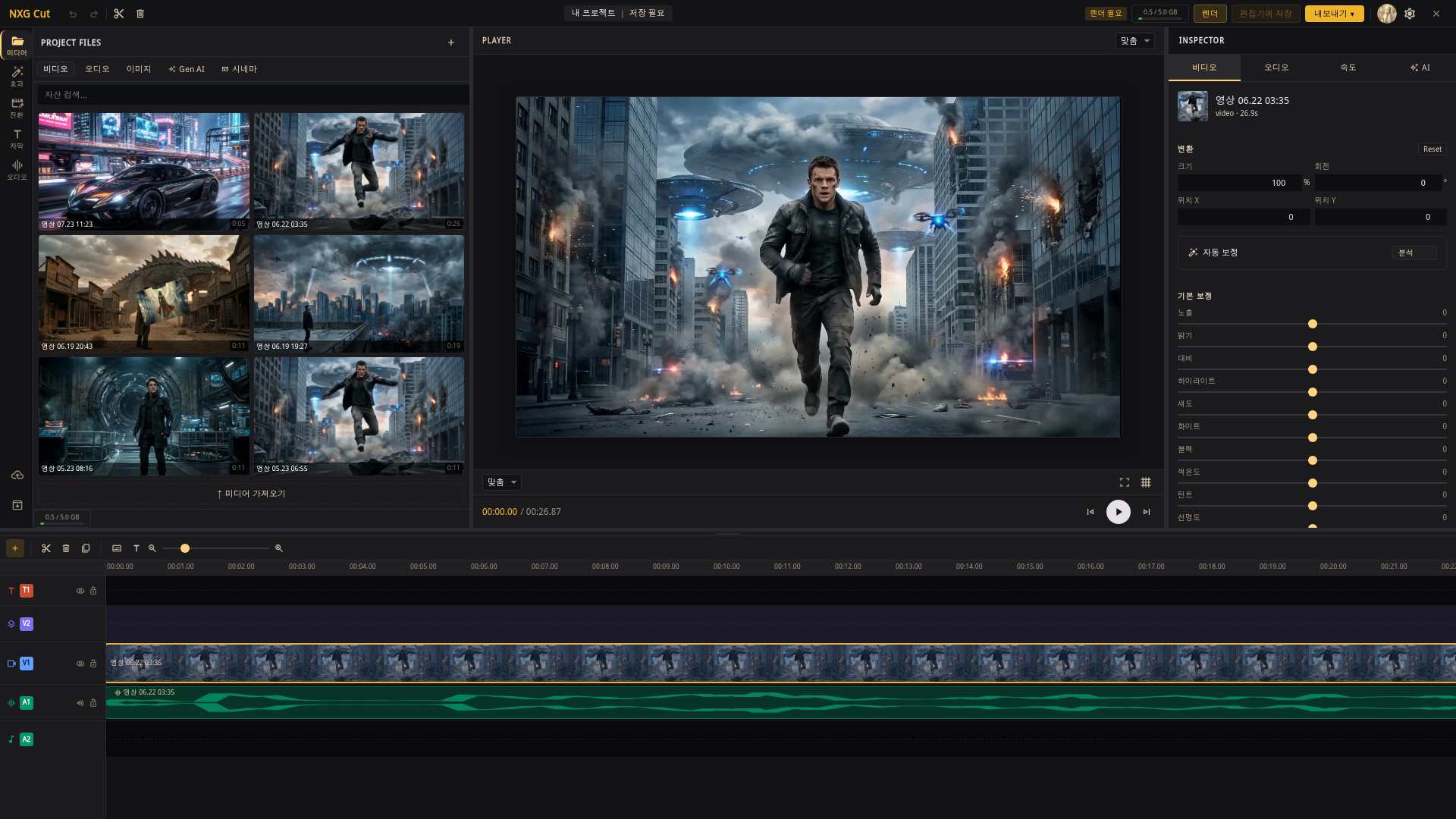Lock the V1 video track
This screenshot has width=1456, height=819.
(93, 664)
